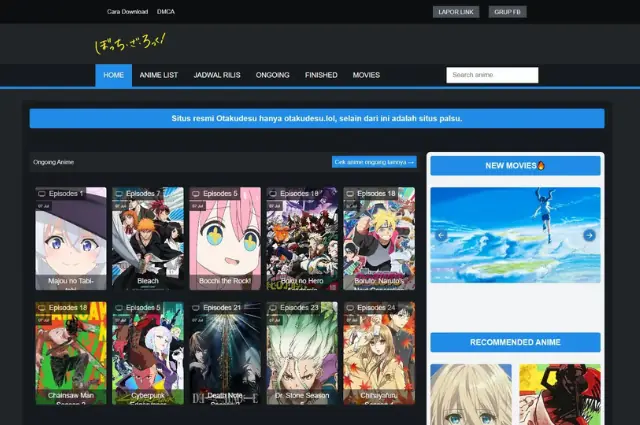Viewport: 640px width, 425px height.
Task: Click the 'Ongoing Anime' section label
Action: coord(53,162)
